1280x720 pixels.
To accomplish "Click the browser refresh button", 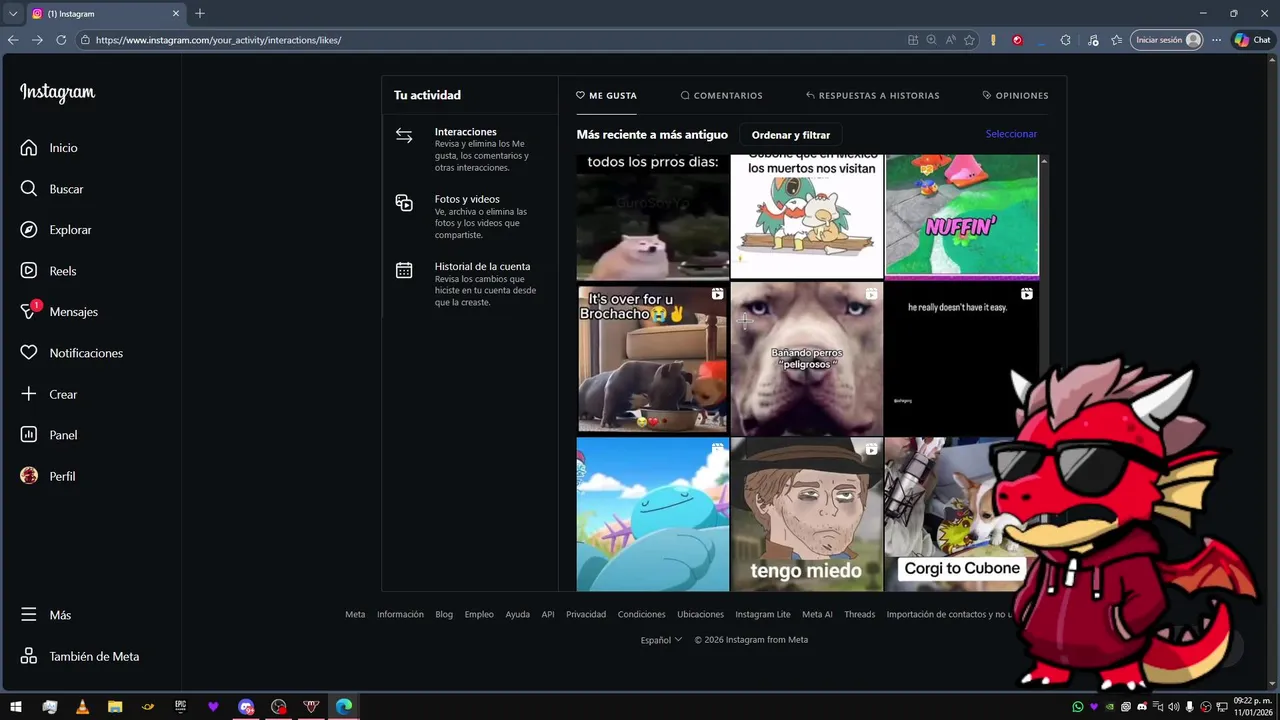I will coord(61,40).
